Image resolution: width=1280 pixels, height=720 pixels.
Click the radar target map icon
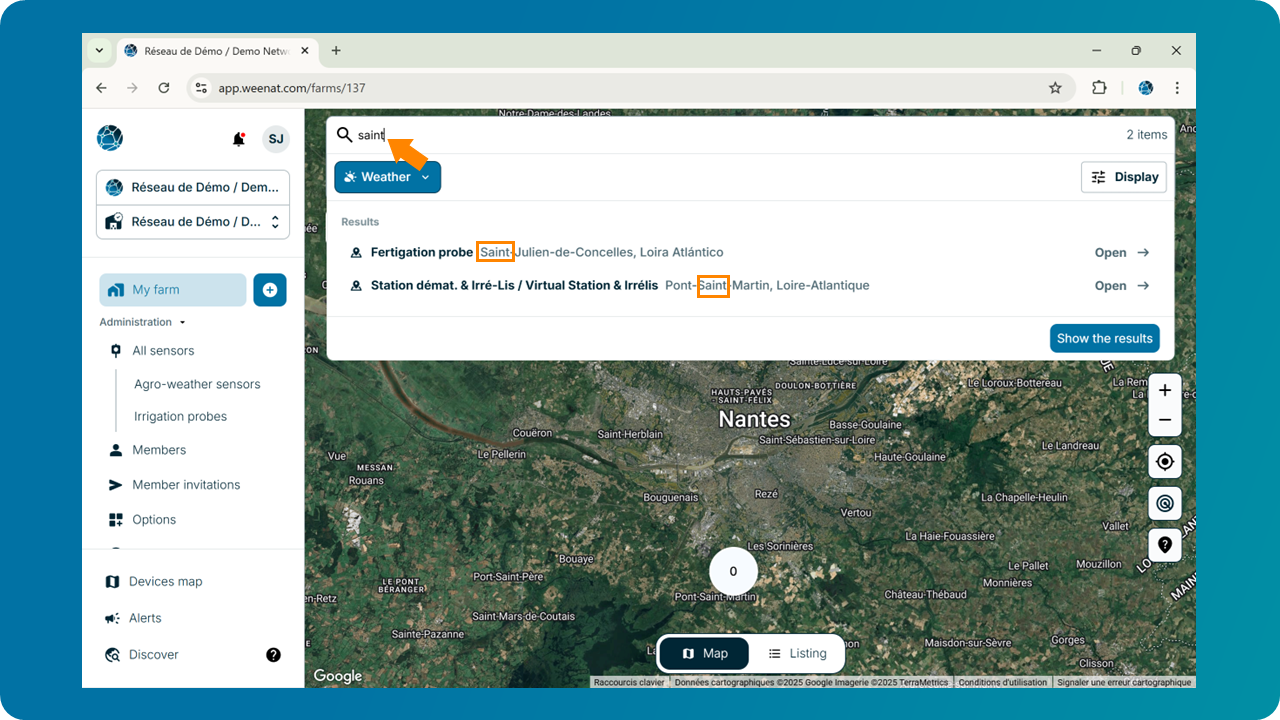tap(1165, 504)
